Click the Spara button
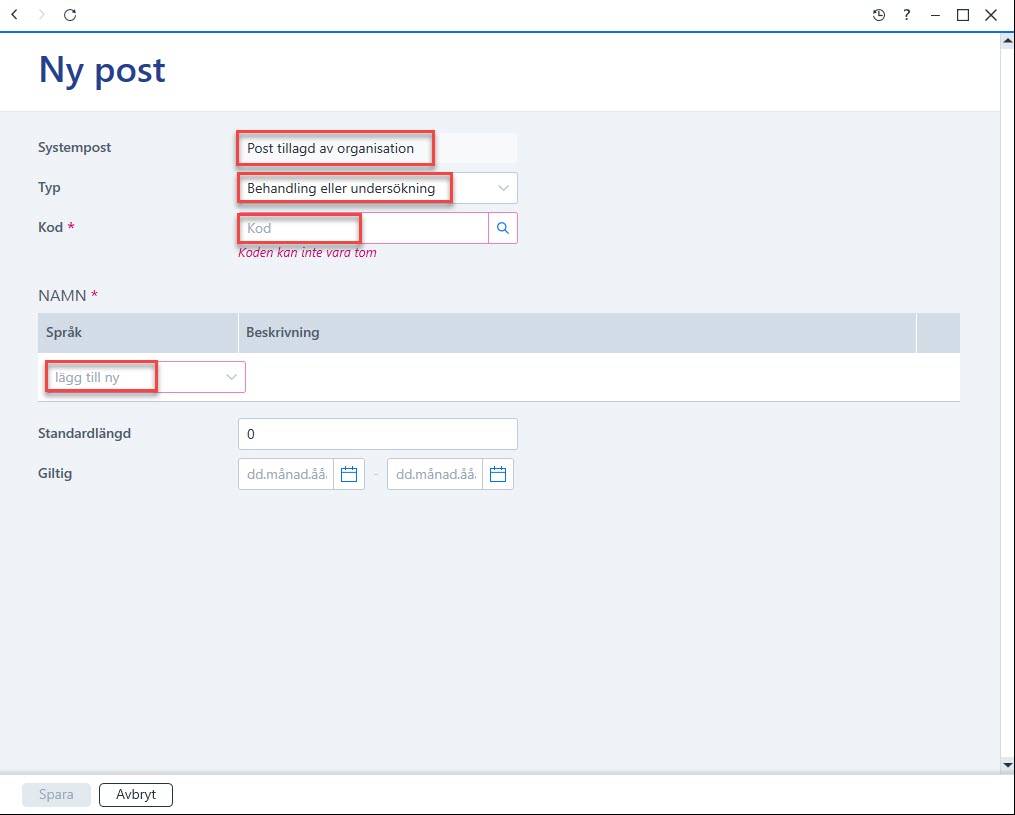The width and height of the screenshot is (1015, 815). (56, 794)
